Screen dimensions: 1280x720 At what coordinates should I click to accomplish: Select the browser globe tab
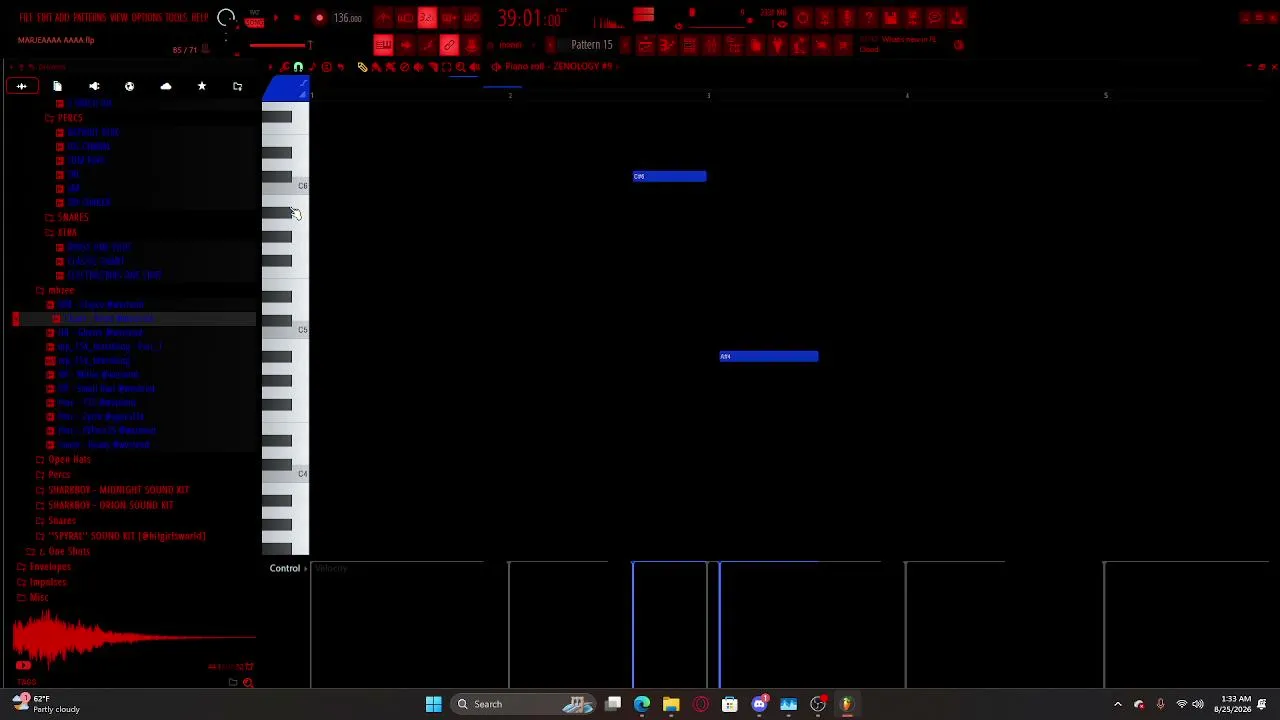point(129,86)
